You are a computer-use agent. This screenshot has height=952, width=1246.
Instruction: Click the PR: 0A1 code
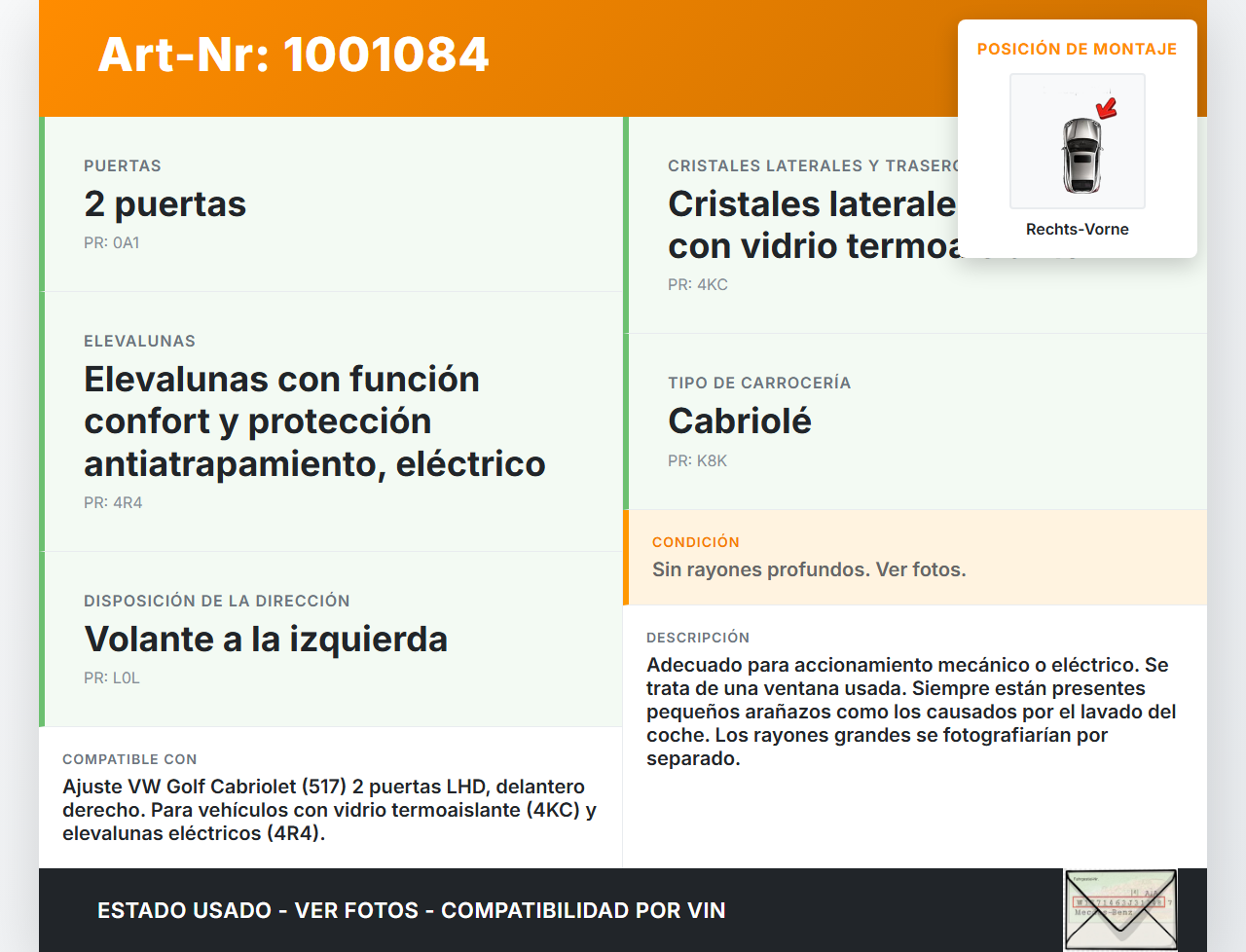click(112, 242)
